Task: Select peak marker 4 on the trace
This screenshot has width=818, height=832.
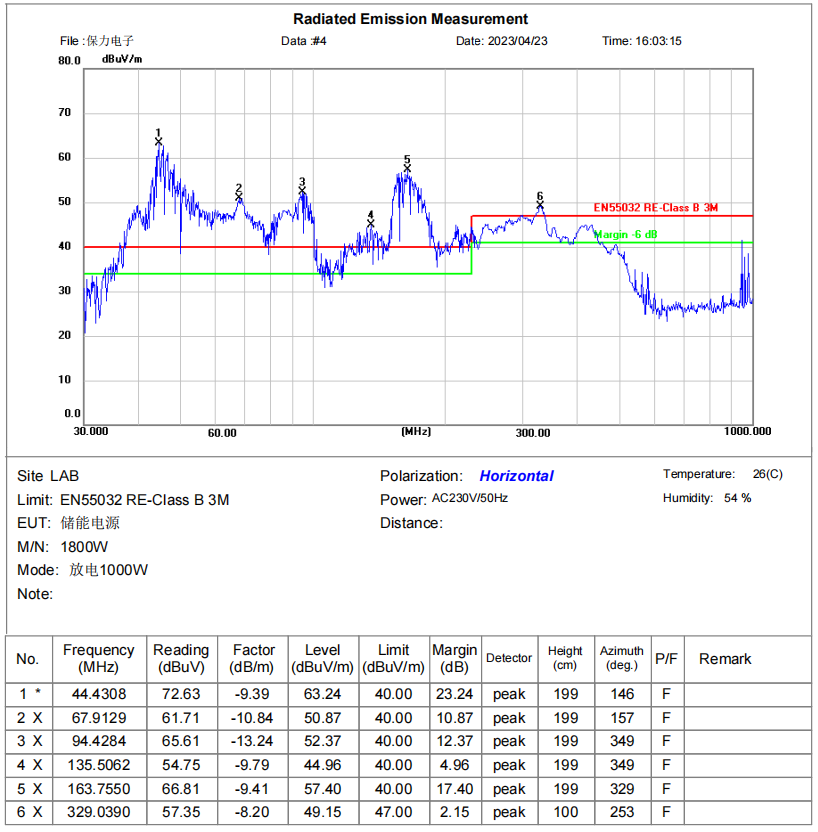Action: [x=371, y=223]
